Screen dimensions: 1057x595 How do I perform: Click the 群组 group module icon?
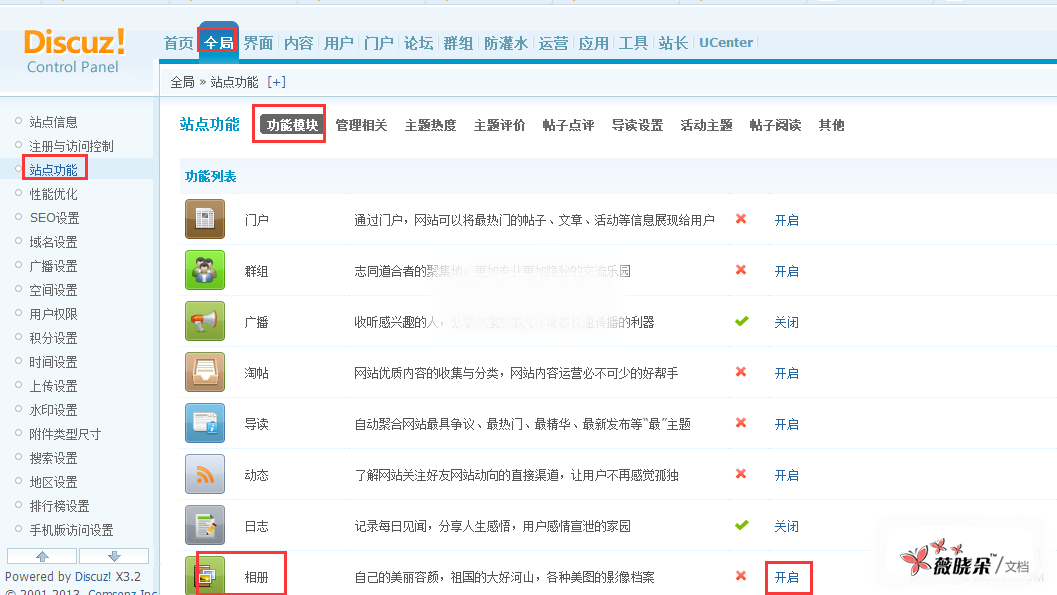[205, 270]
